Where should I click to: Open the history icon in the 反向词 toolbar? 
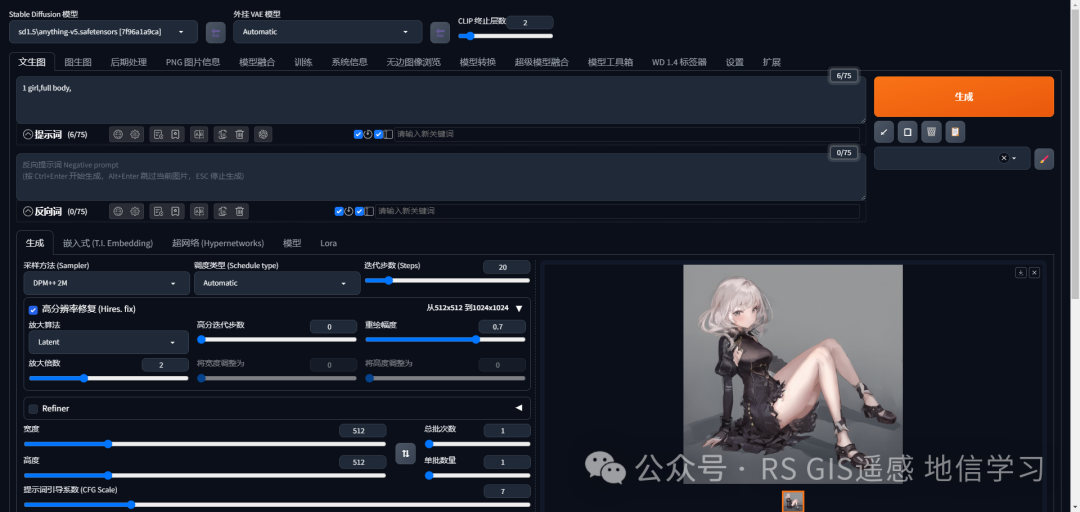pos(158,212)
